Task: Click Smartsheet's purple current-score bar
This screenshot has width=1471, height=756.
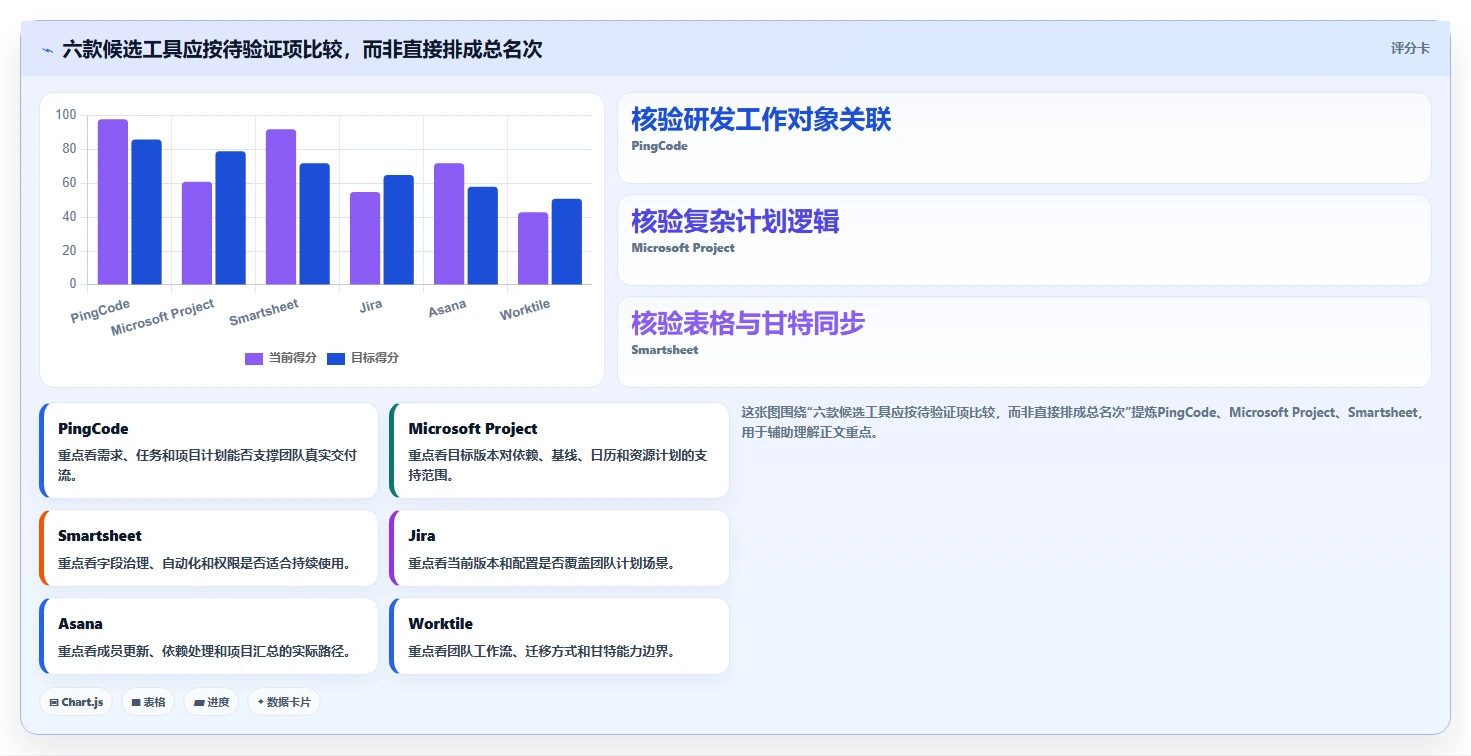Action: [x=281, y=207]
